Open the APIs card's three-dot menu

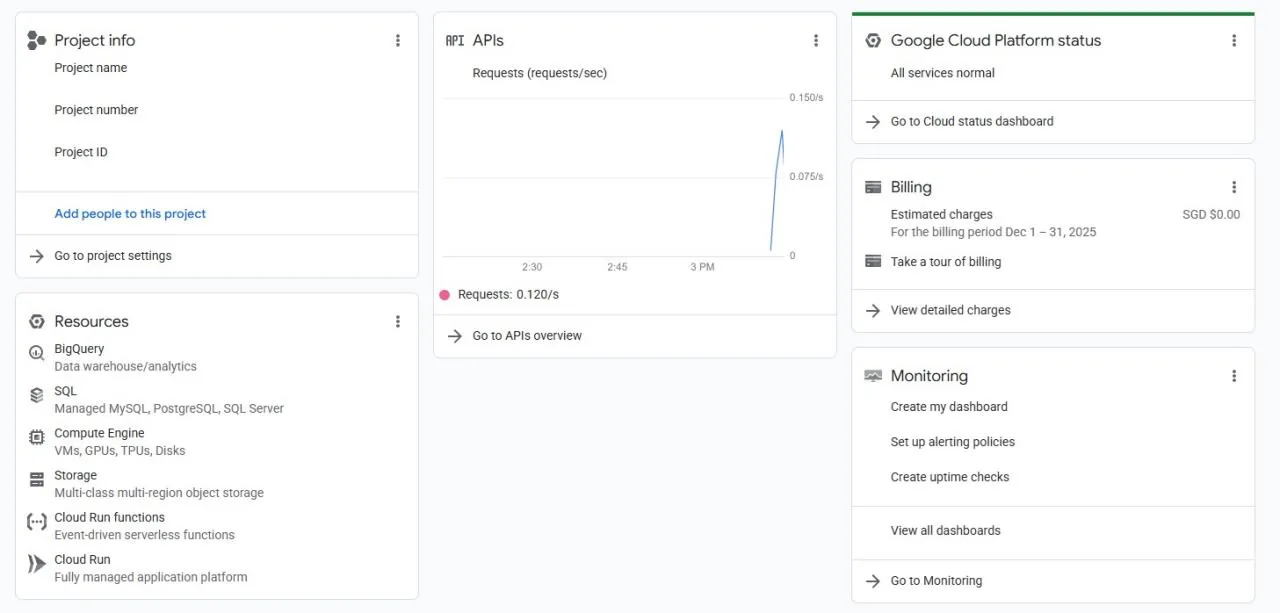[x=816, y=41]
